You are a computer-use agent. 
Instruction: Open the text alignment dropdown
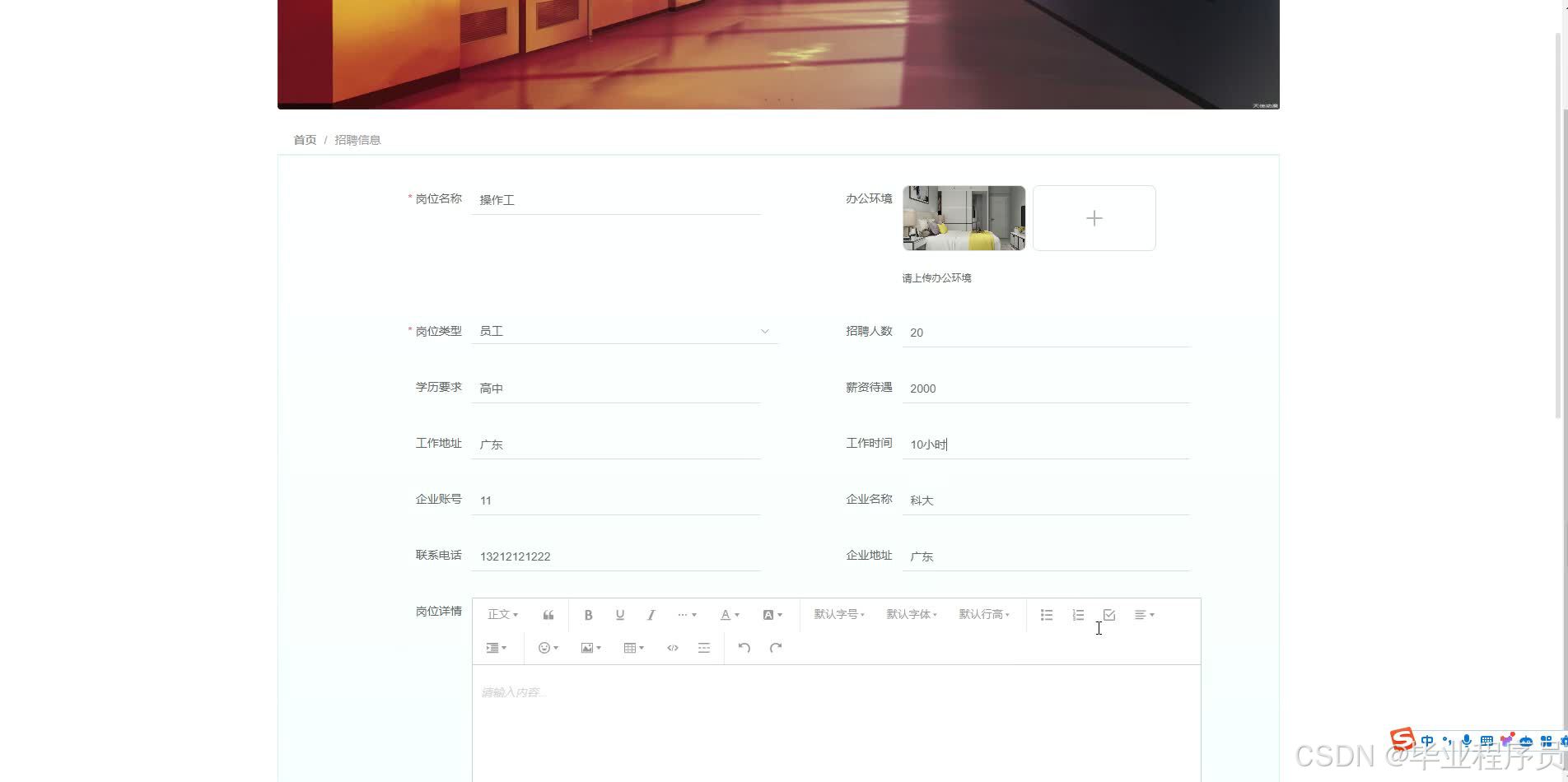tap(1145, 615)
